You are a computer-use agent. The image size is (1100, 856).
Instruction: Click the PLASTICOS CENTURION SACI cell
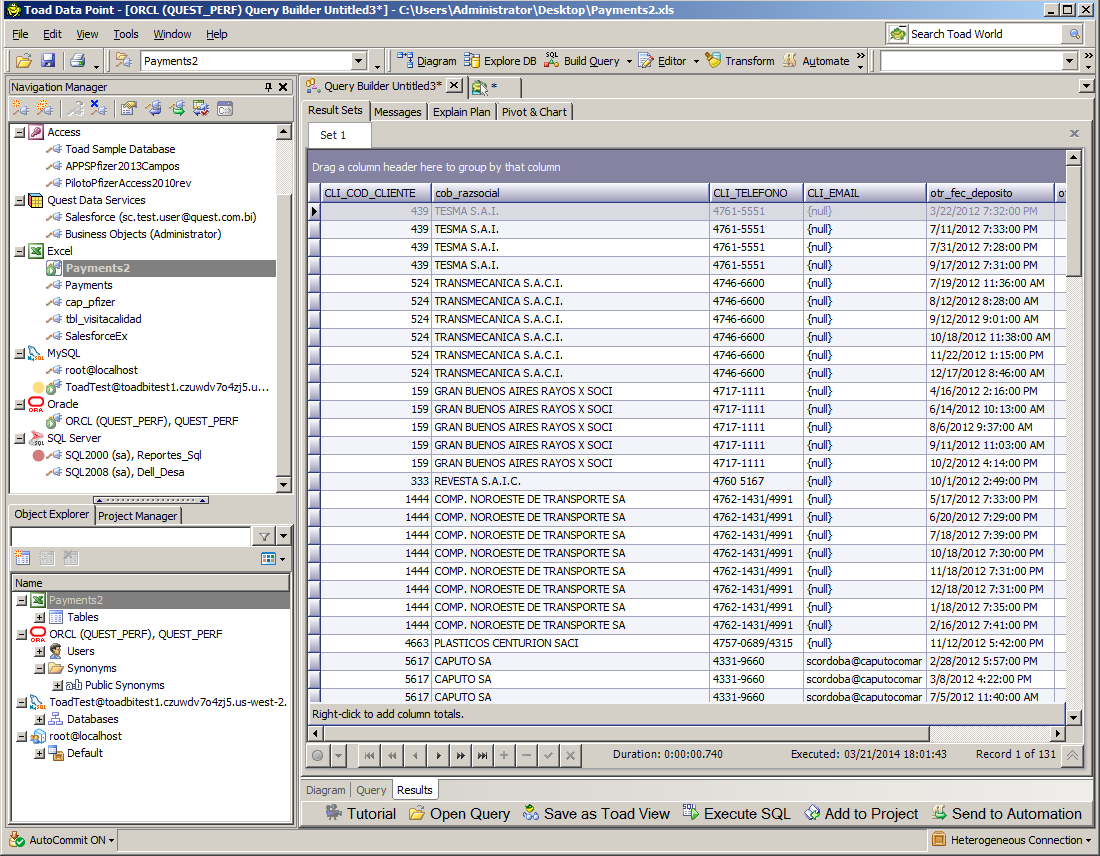click(x=570, y=643)
